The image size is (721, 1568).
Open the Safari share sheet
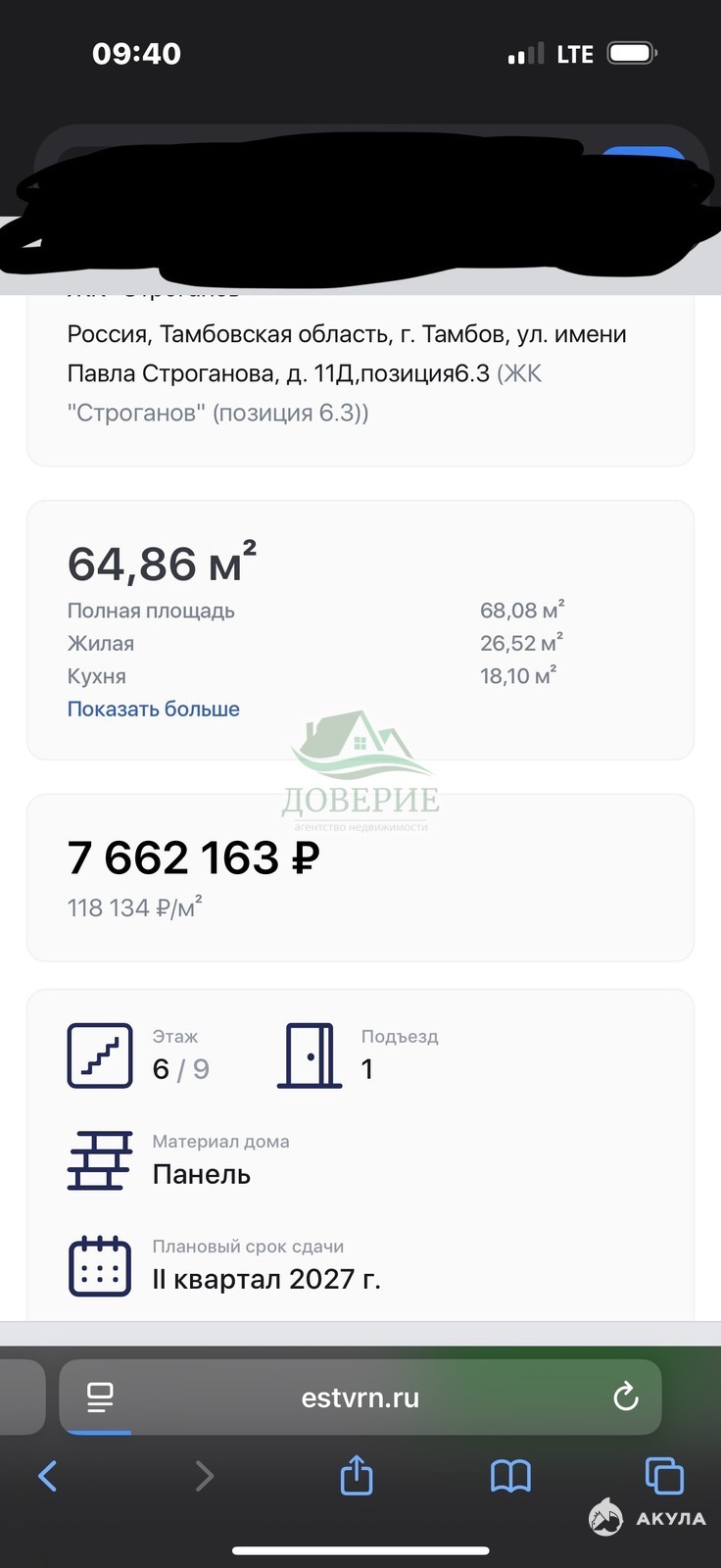[357, 1474]
